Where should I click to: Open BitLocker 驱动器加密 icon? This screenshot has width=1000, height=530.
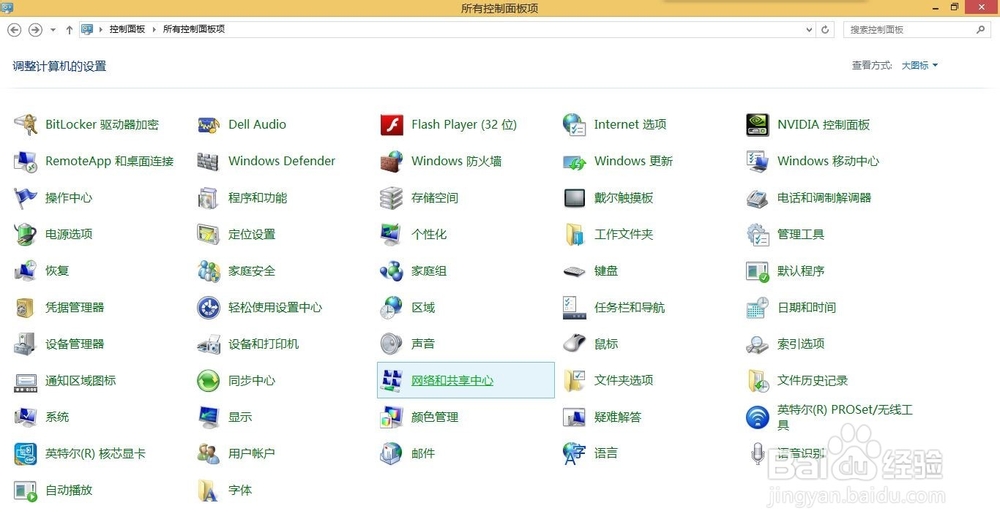tap(26, 124)
